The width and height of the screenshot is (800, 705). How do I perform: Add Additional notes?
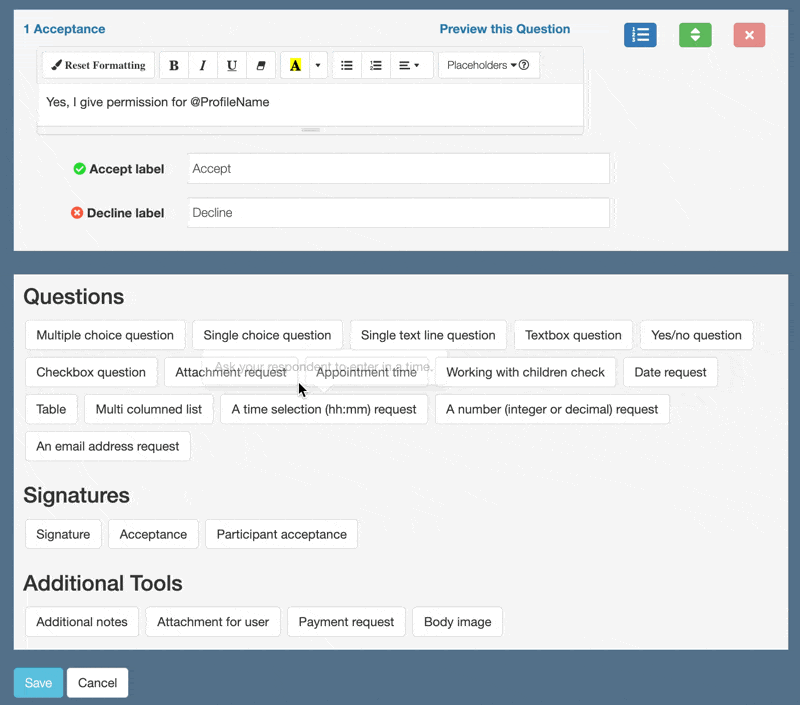click(82, 622)
